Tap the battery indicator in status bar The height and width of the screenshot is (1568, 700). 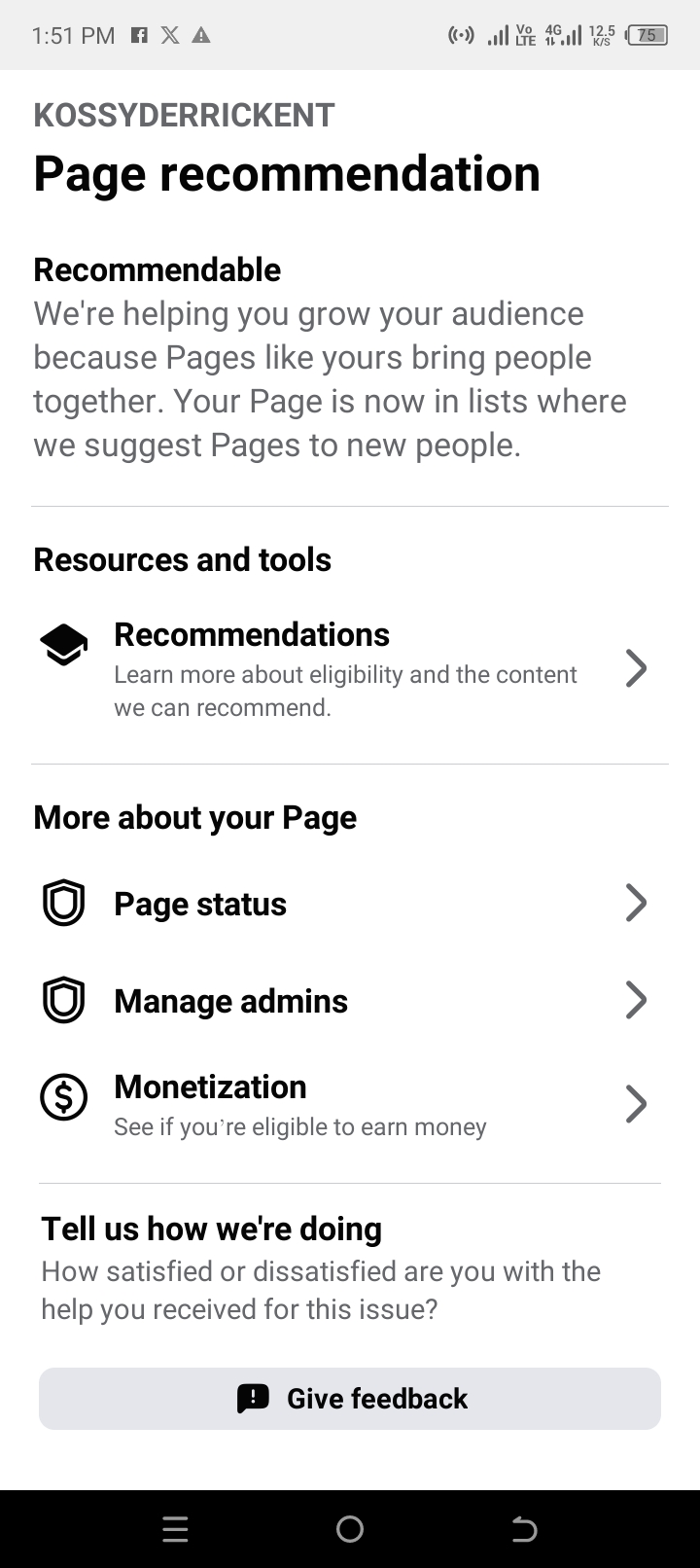click(647, 36)
